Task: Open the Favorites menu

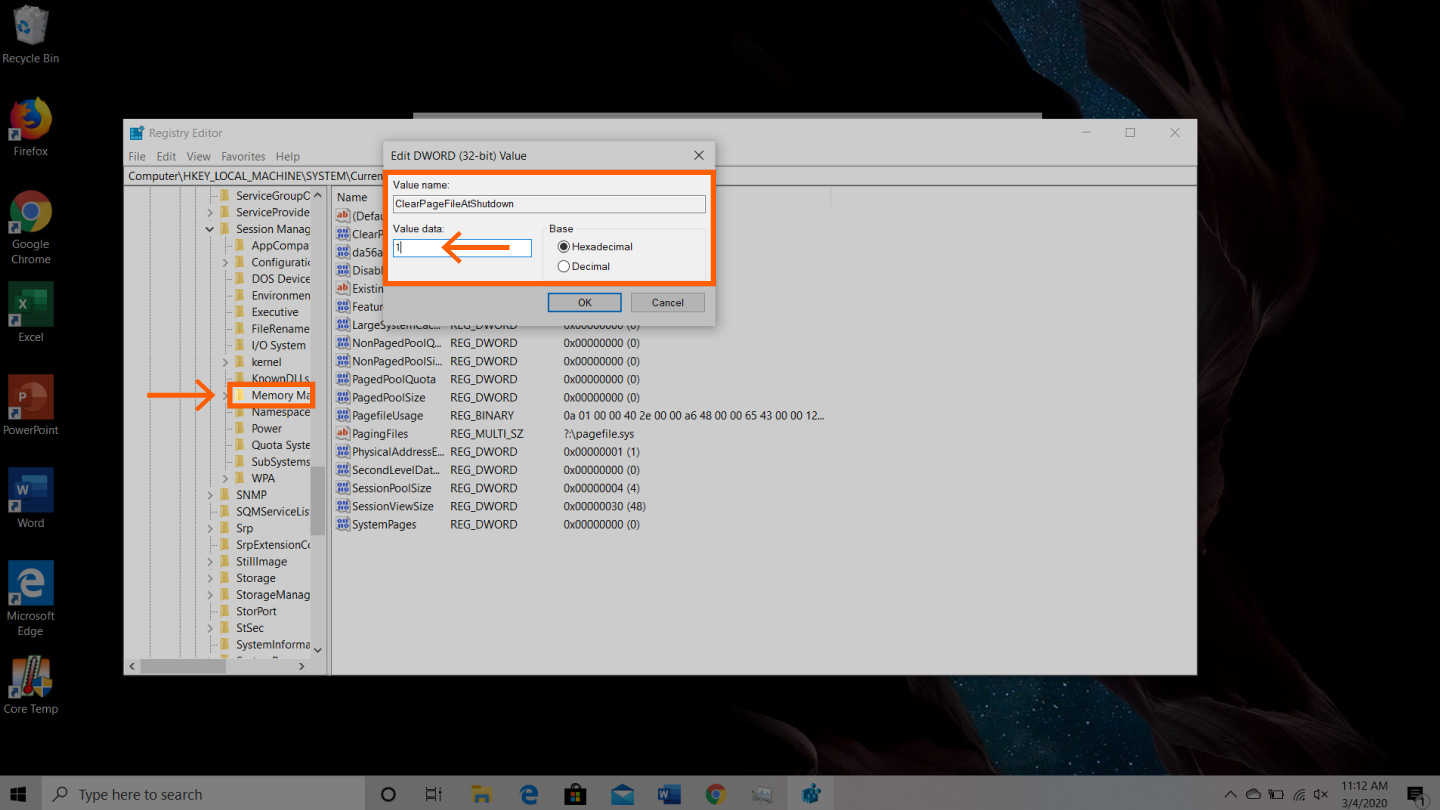Action: [243, 157]
